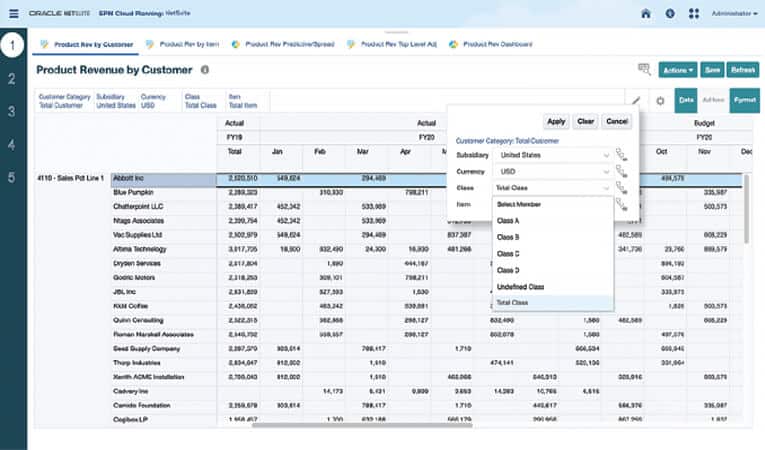Select the Cadvery Inc row header
Screen dimensions: 765x450
[163, 391]
